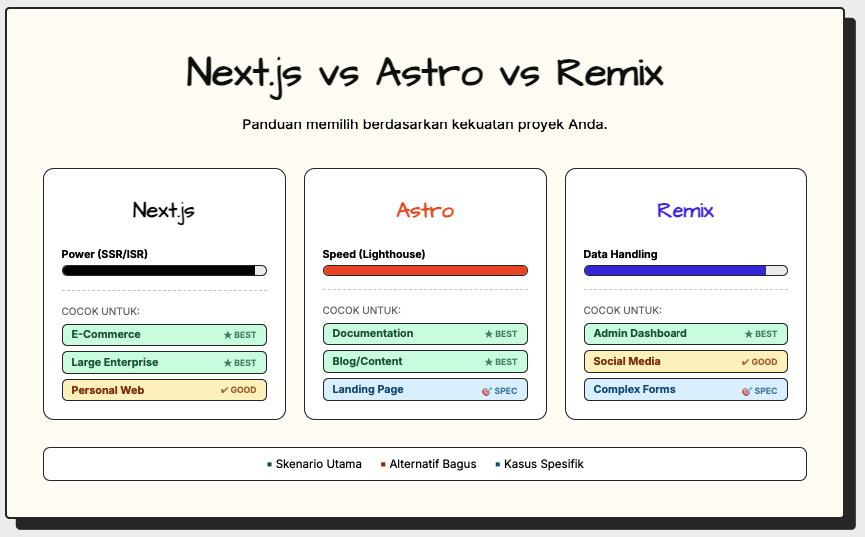Click the Next.js card heading
The height and width of the screenshot is (537, 865).
[x=164, y=211]
